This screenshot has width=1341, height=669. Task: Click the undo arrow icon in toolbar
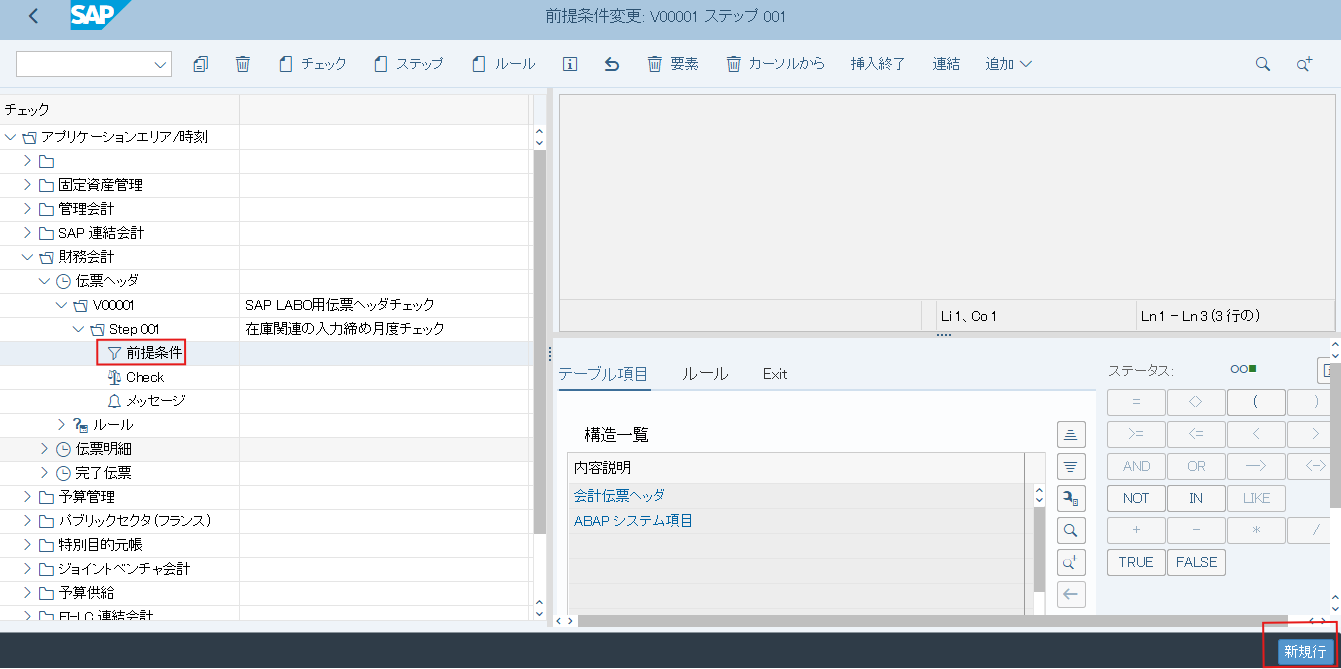(x=612, y=64)
